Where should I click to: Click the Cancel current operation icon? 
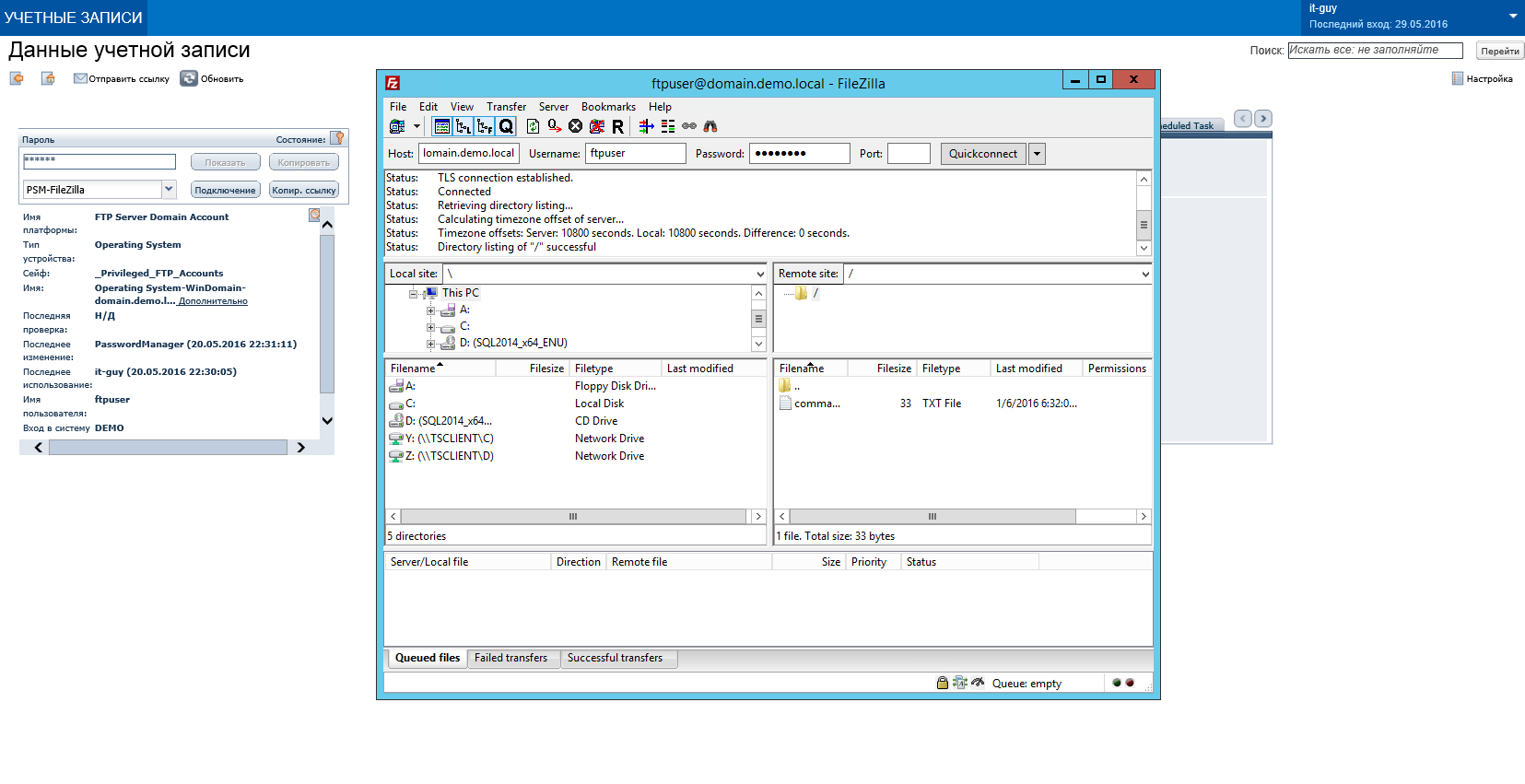[x=575, y=126]
